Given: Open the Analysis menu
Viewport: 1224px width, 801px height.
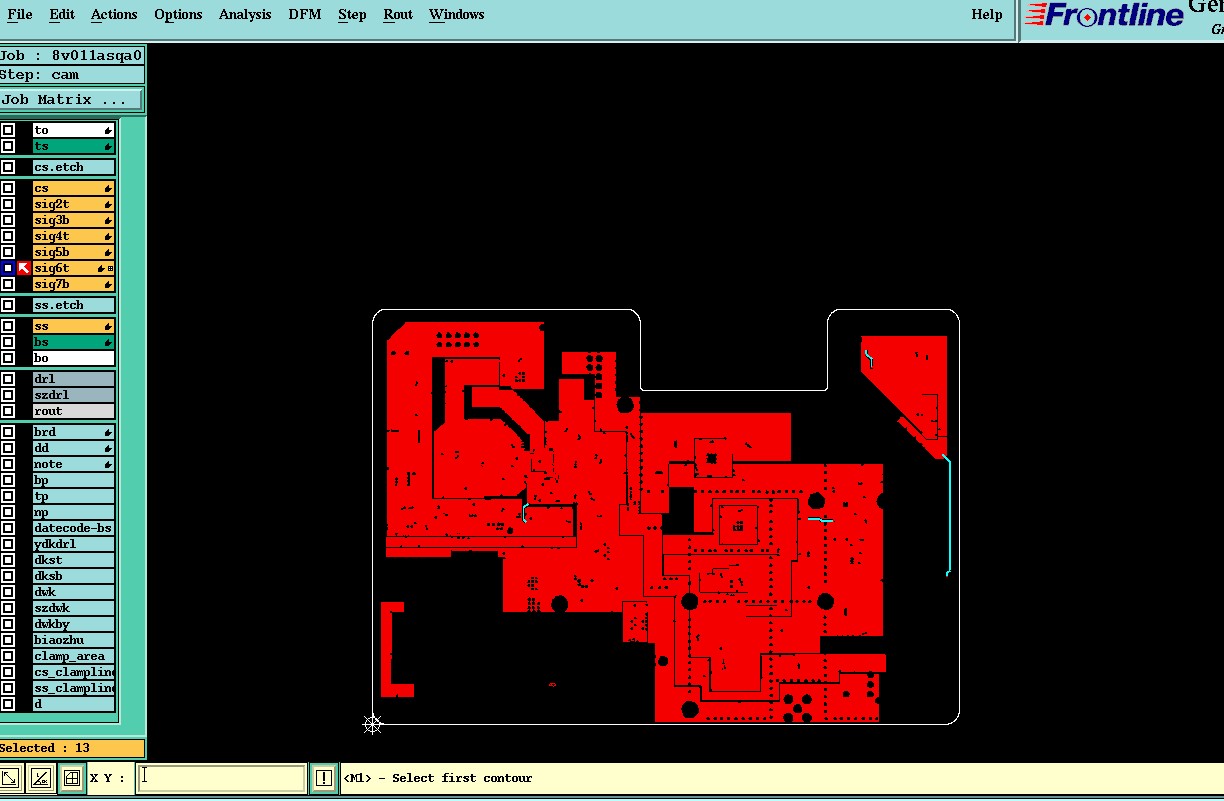Looking at the screenshot, I should tap(245, 14).
